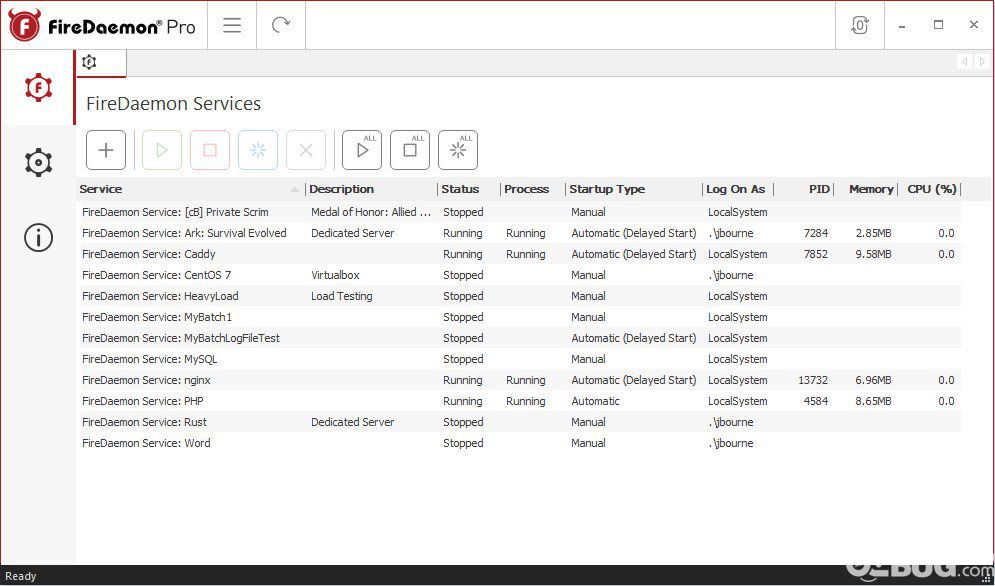The width and height of the screenshot is (995, 586).
Task: Select the MySQL service row
Action: (x=518, y=359)
